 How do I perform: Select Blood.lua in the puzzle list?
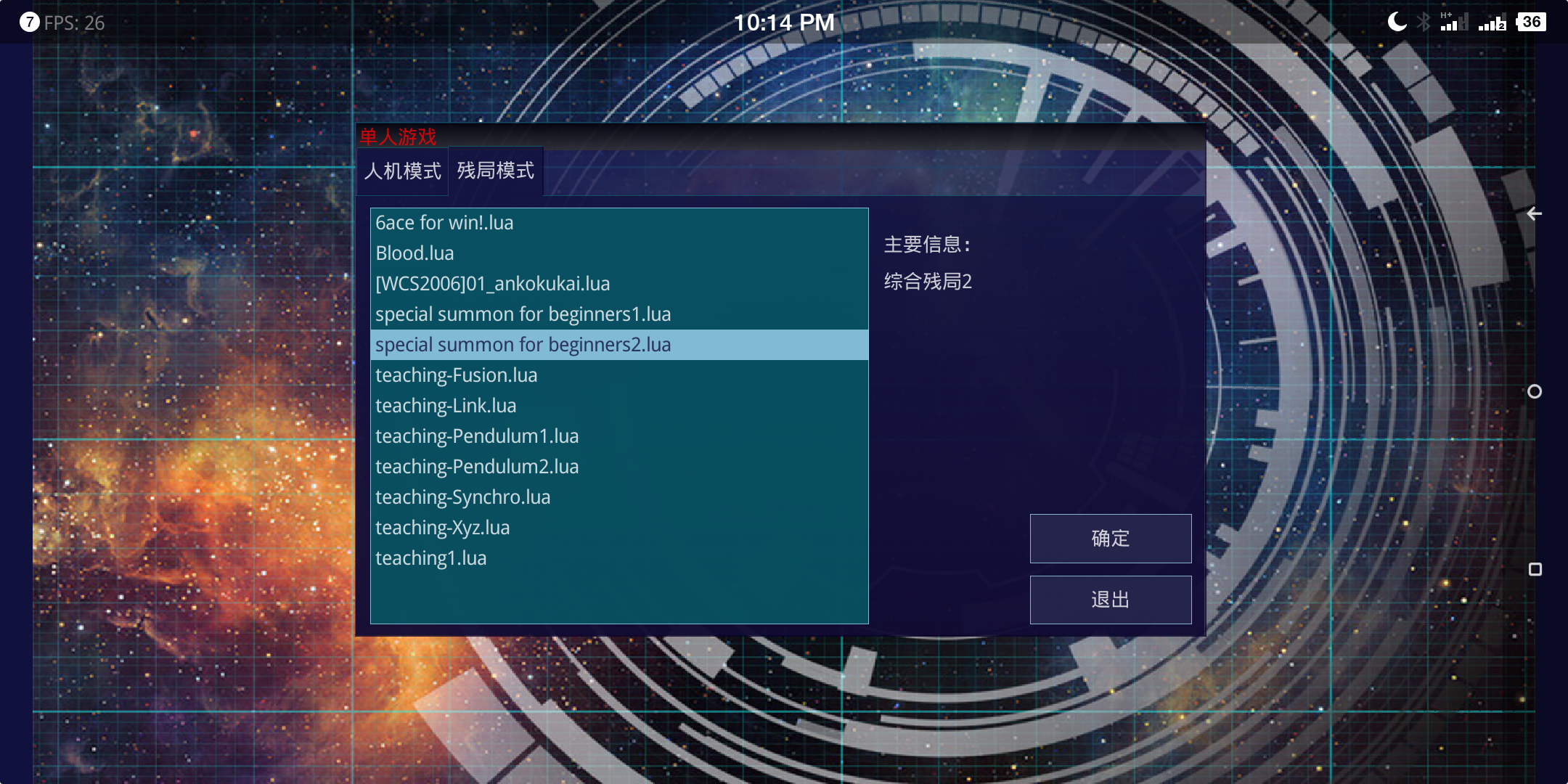coord(619,253)
